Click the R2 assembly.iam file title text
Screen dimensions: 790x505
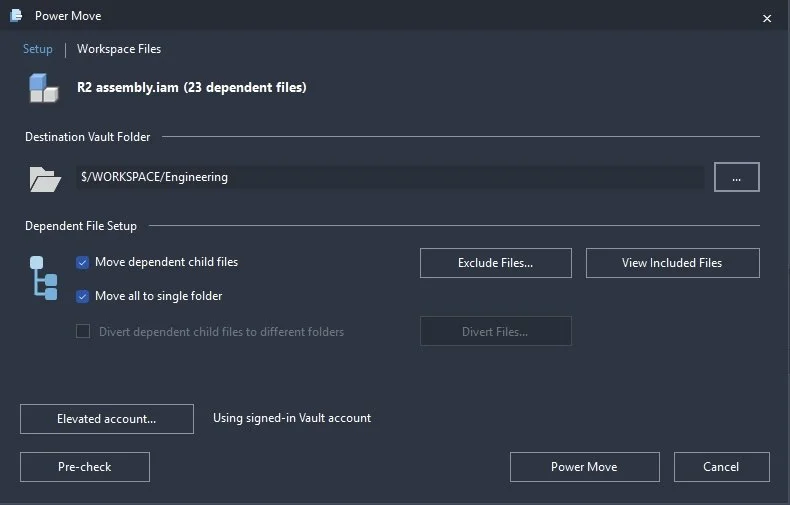[191, 88]
